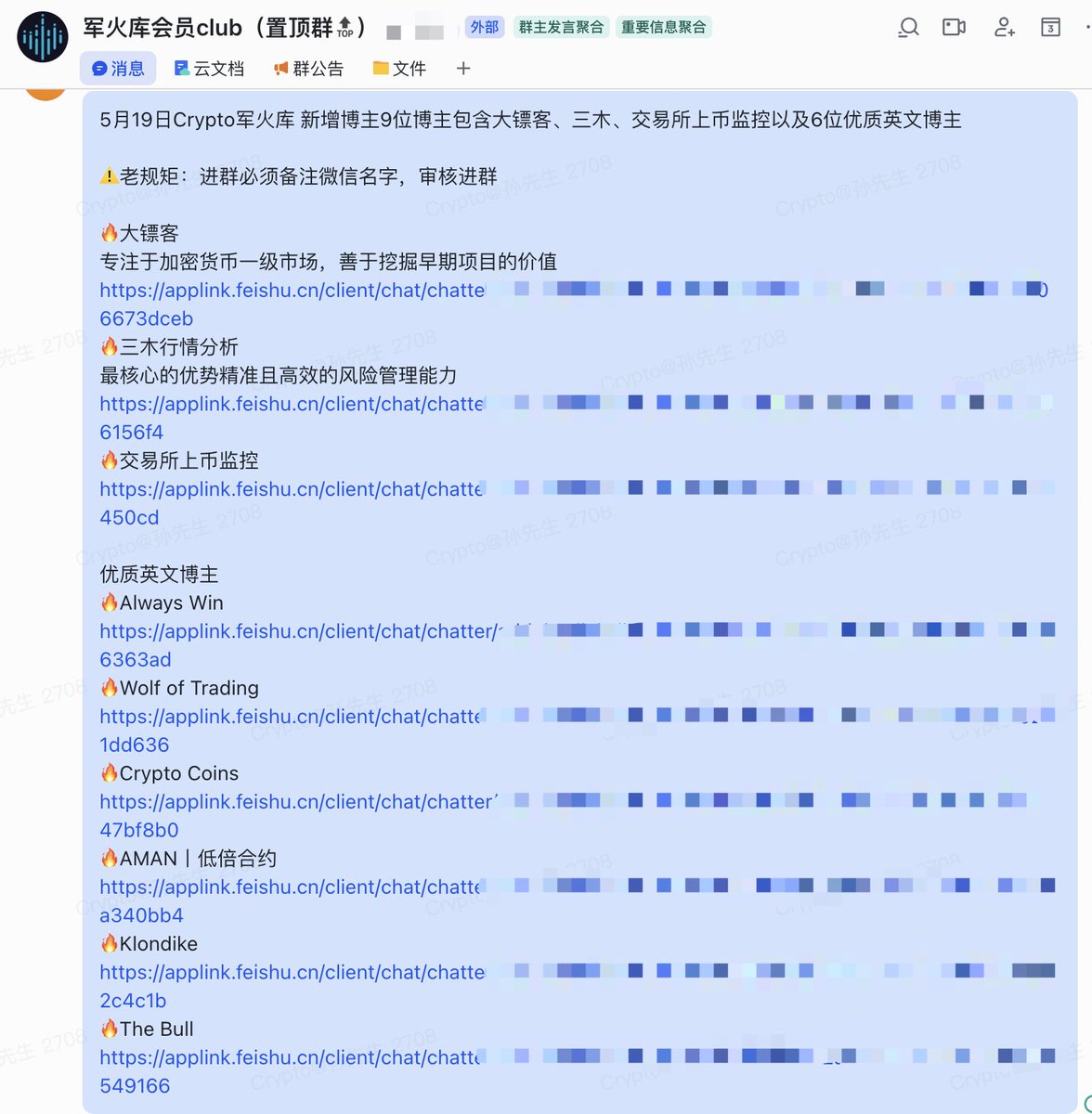Image resolution: width=1092 pixels, height=1114 pixels.
Task: Start a video meeting with camera icon
Action: pyautogui.click(x=954, y=27)
